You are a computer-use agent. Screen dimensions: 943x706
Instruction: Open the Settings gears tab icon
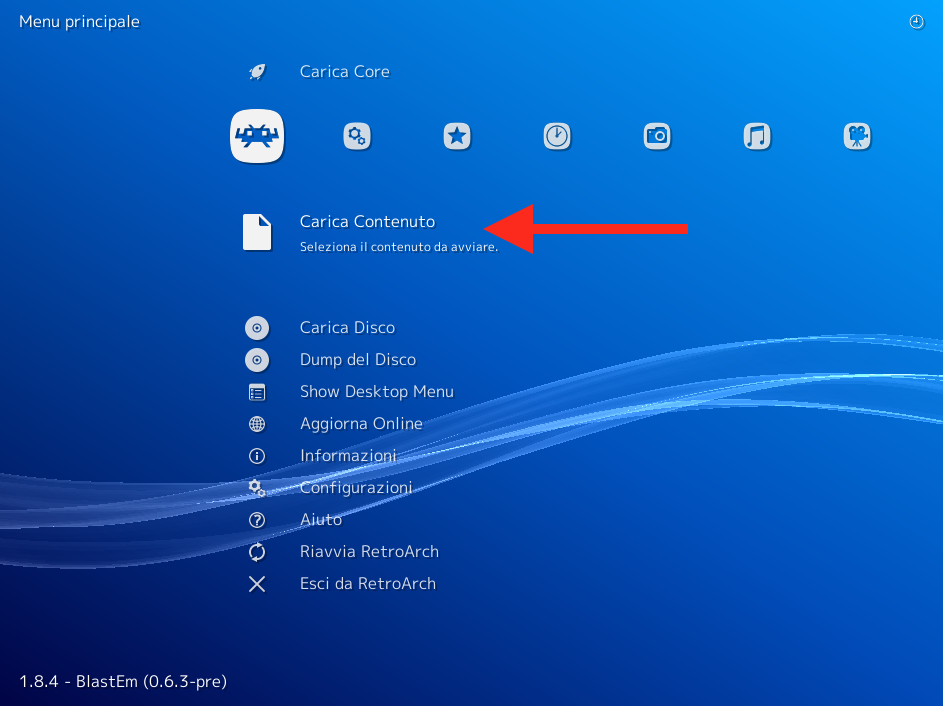click(357, 136)
